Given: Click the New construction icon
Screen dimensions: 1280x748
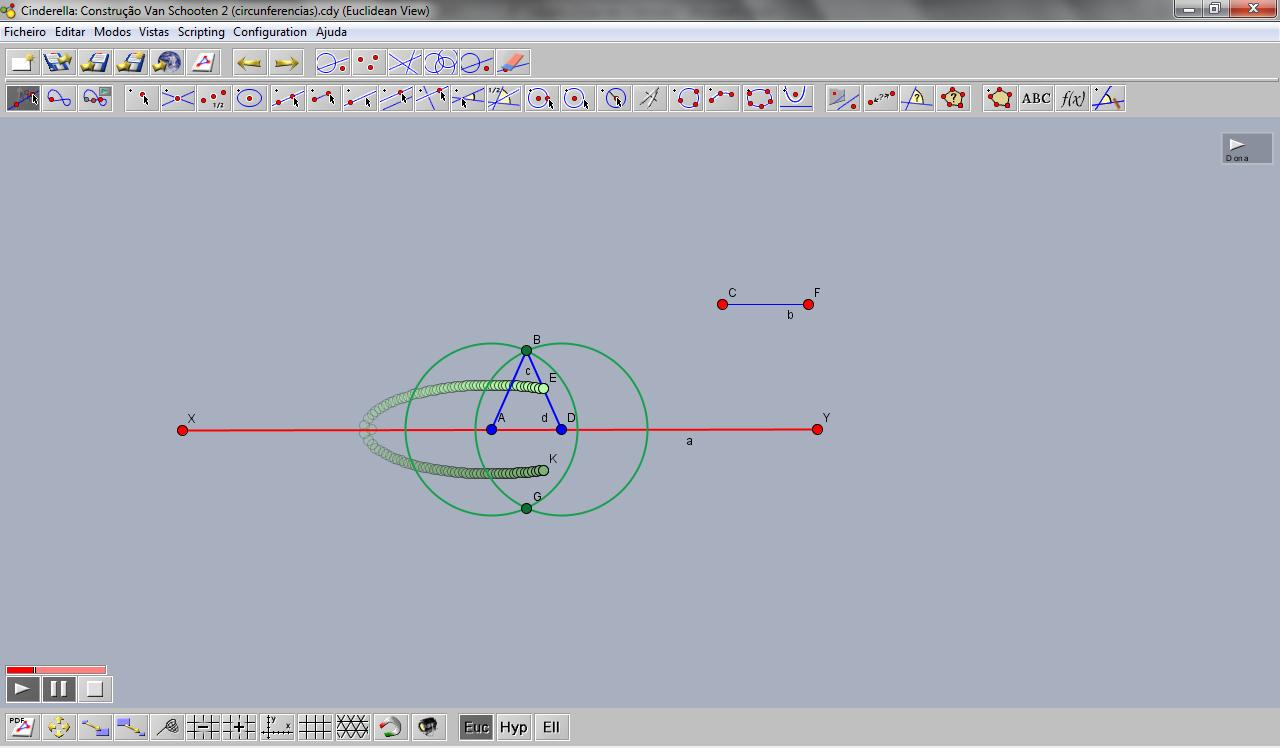Looking at the screenshot, I should click(x=22, y=63).
